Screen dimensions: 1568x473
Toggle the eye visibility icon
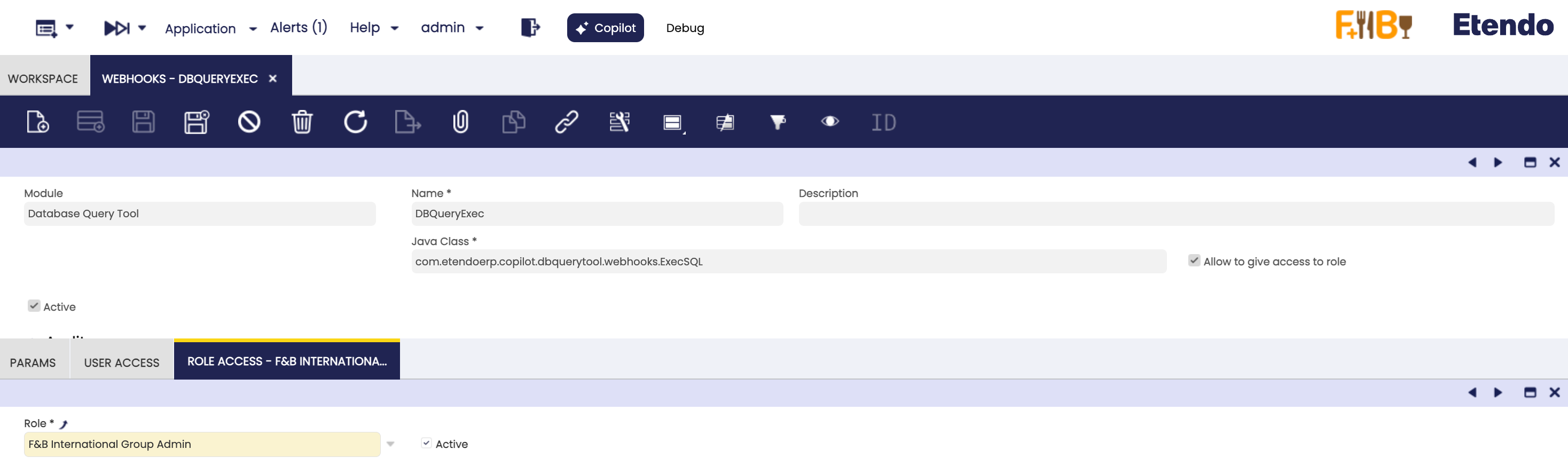click(830, 122)
